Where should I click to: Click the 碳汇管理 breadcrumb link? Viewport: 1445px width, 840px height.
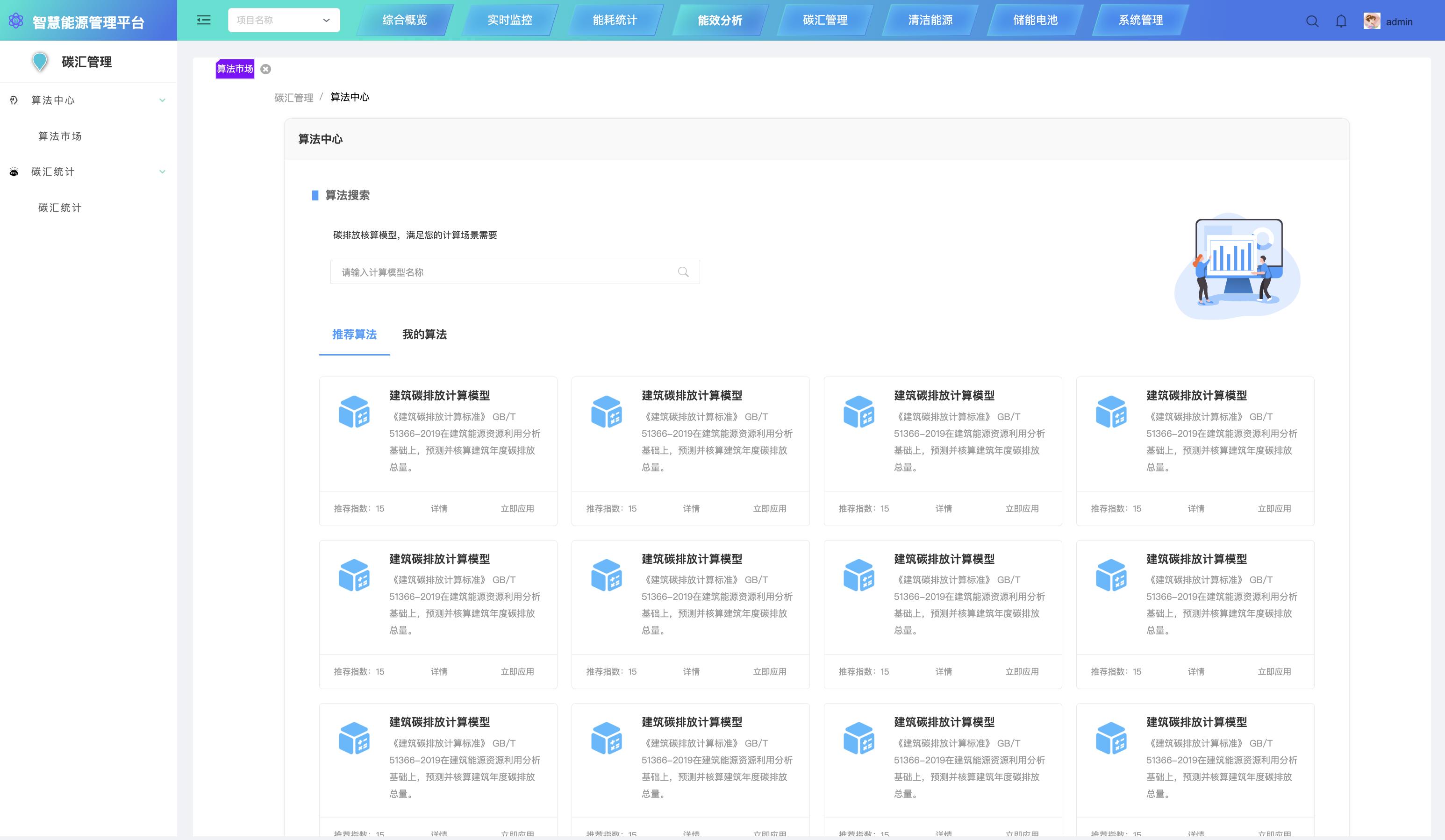coord(293,98)
